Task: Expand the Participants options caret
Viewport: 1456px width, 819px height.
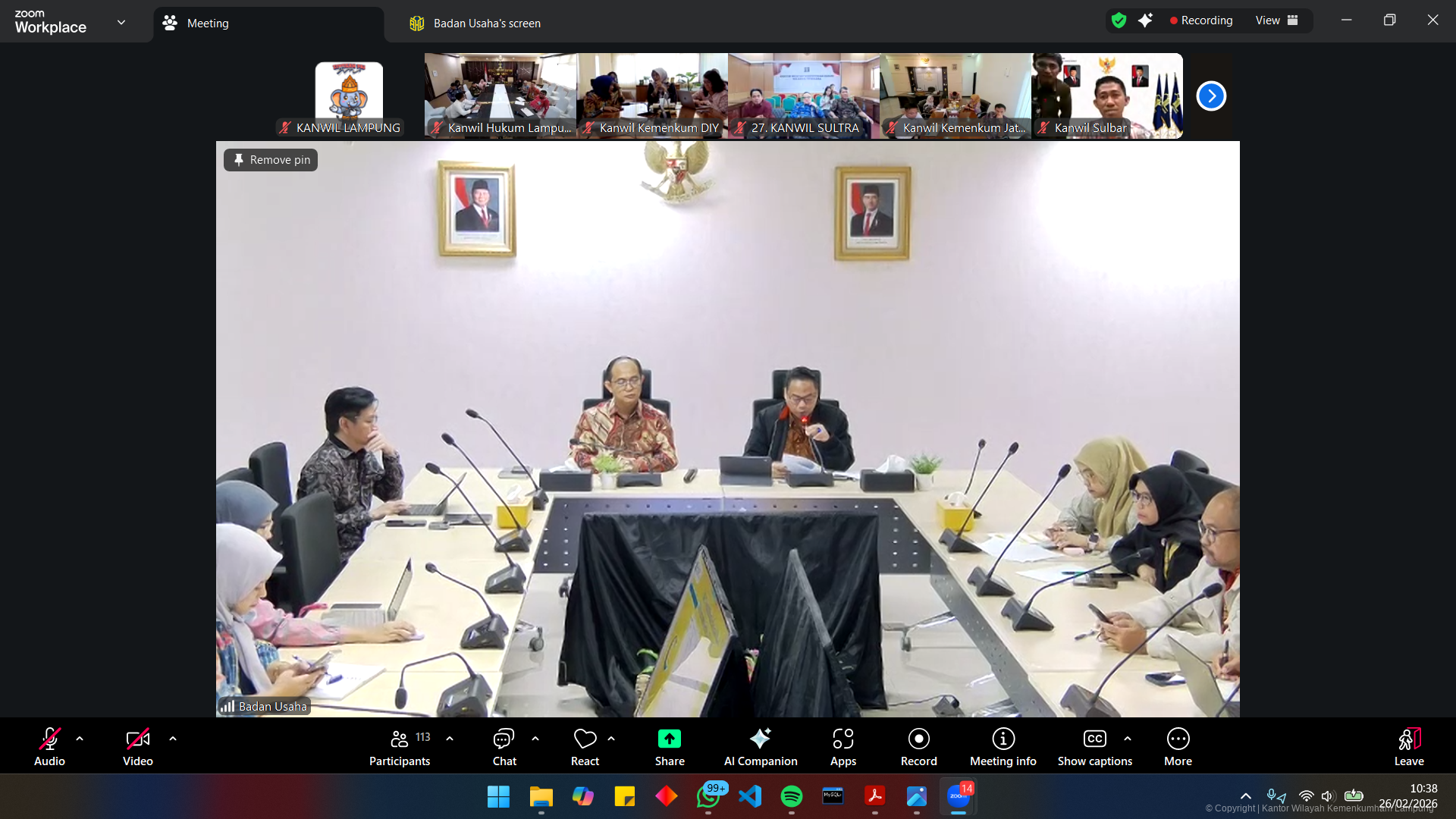Action: pos(450,739)
